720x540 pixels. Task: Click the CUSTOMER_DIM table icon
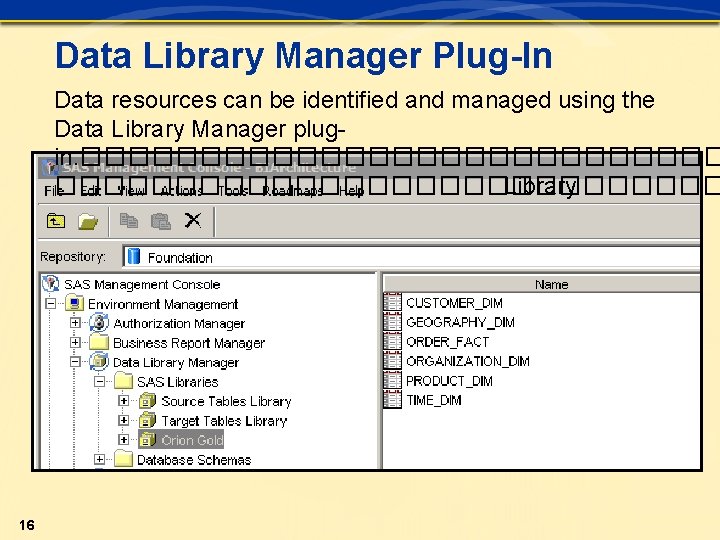(392, 302)
